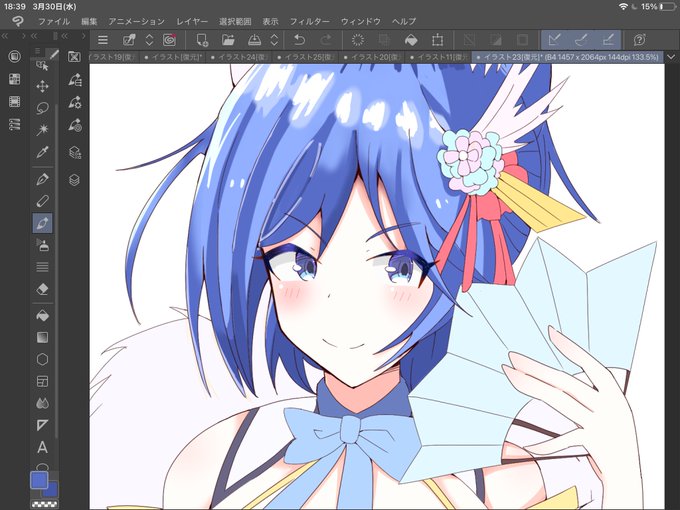Screen dimensions: 680x510
Task: Toggle snap to grid
Action: pos(608,40)
